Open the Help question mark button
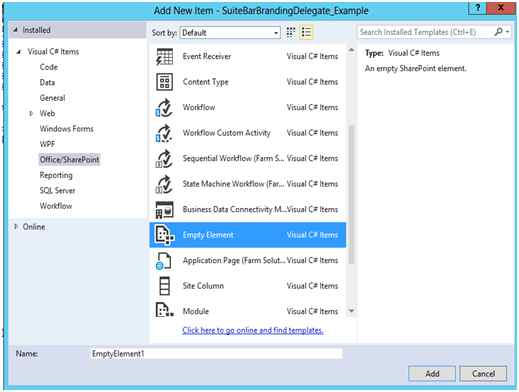This screenshot has width=519, height=392. pyautogui.click(x=478, y=8)
